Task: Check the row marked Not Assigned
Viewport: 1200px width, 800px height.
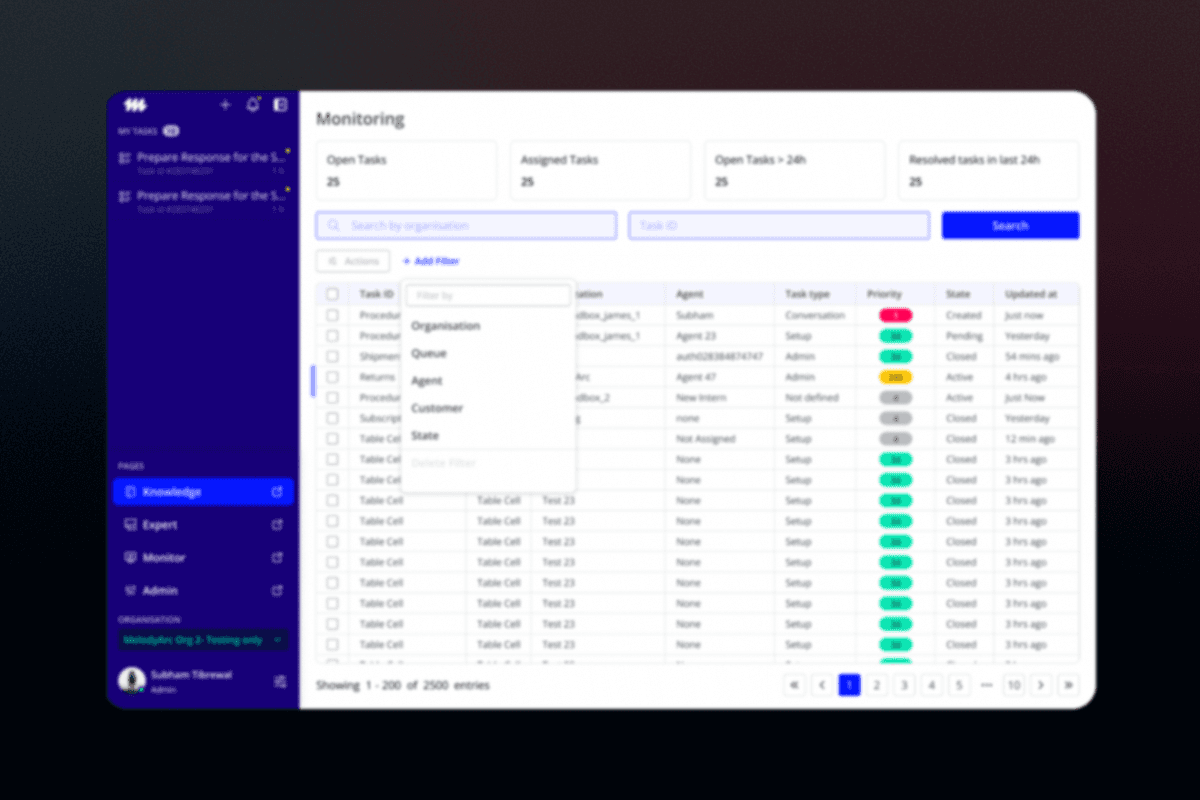Action: [332, 439]
